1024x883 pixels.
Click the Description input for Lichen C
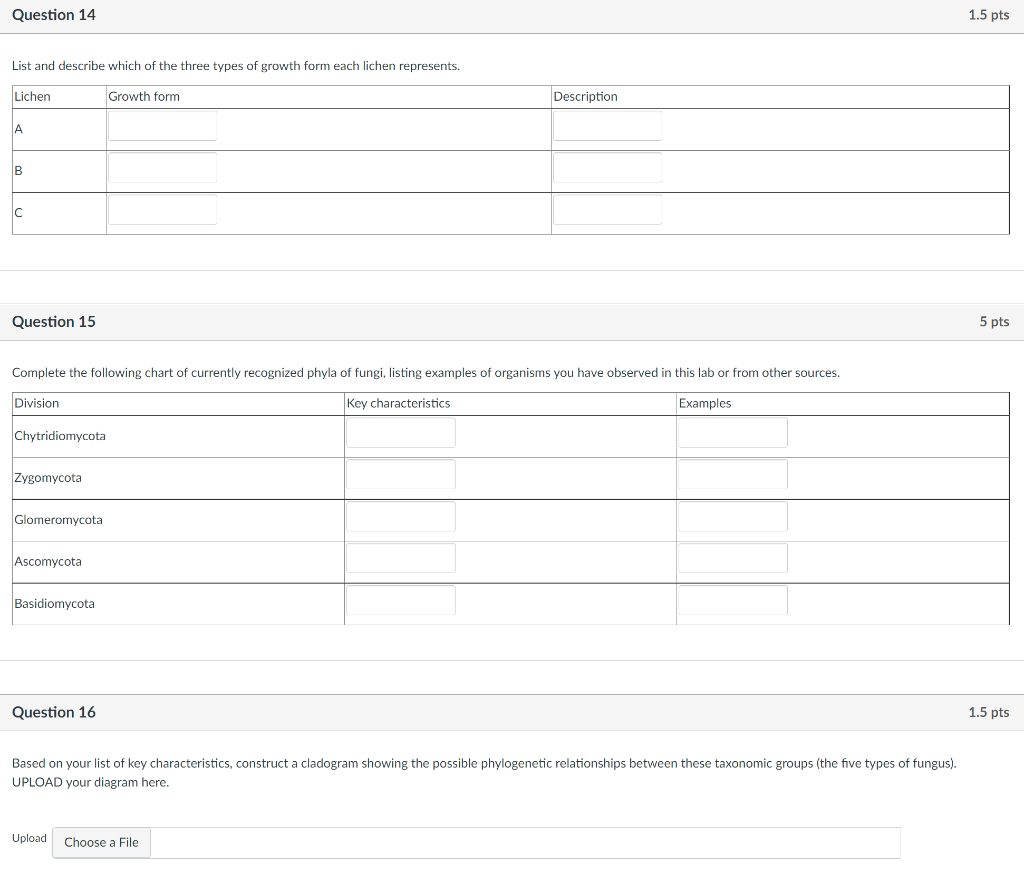[607, 210]
